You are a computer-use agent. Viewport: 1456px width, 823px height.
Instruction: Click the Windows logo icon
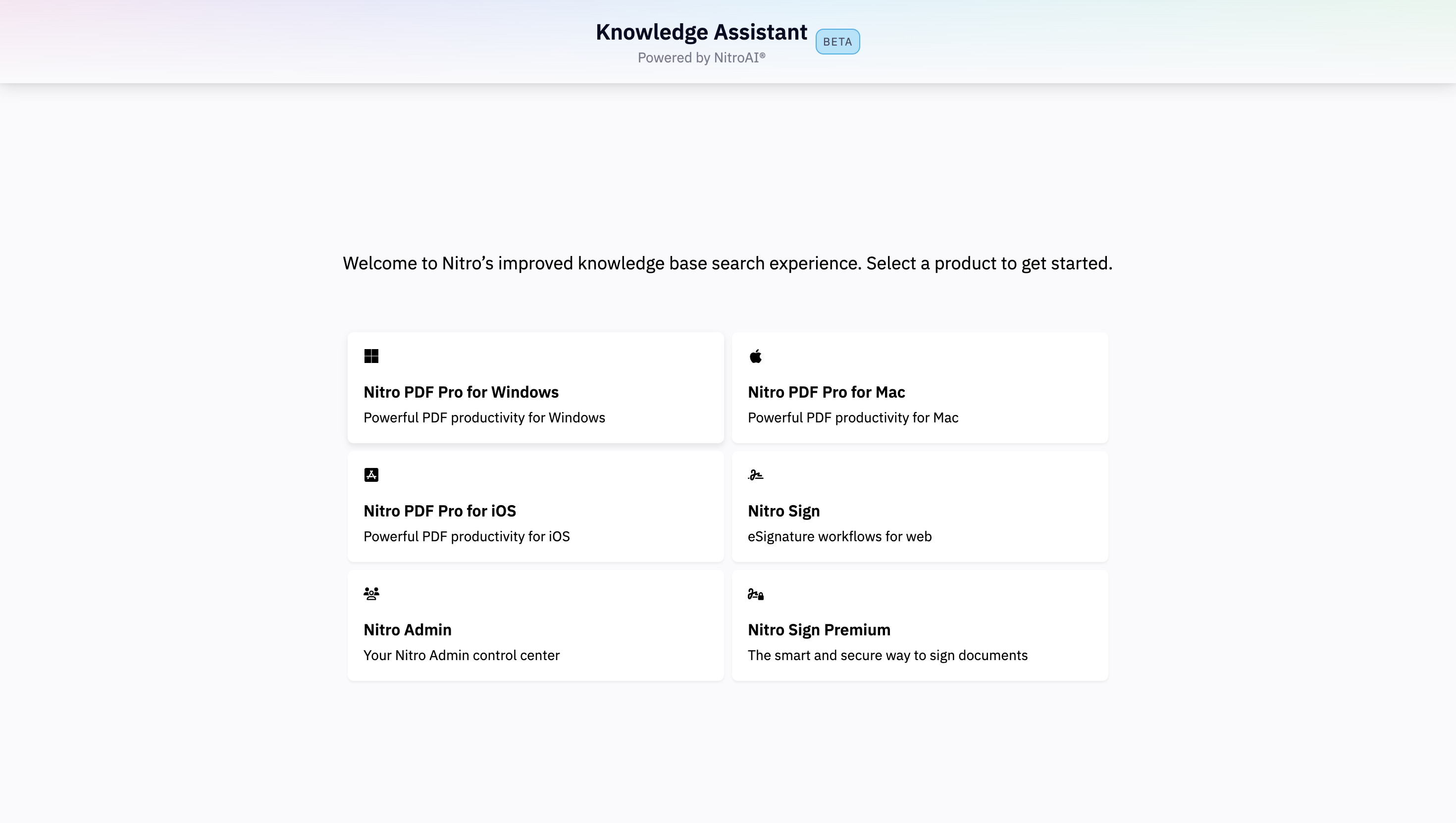click(371, 356)
